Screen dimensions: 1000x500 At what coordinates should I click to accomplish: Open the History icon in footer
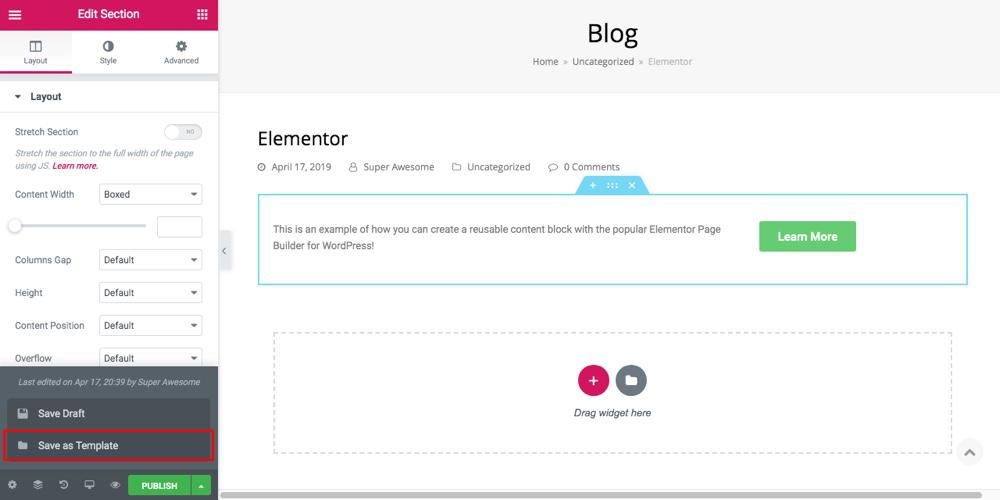click(x=64, y=485)
